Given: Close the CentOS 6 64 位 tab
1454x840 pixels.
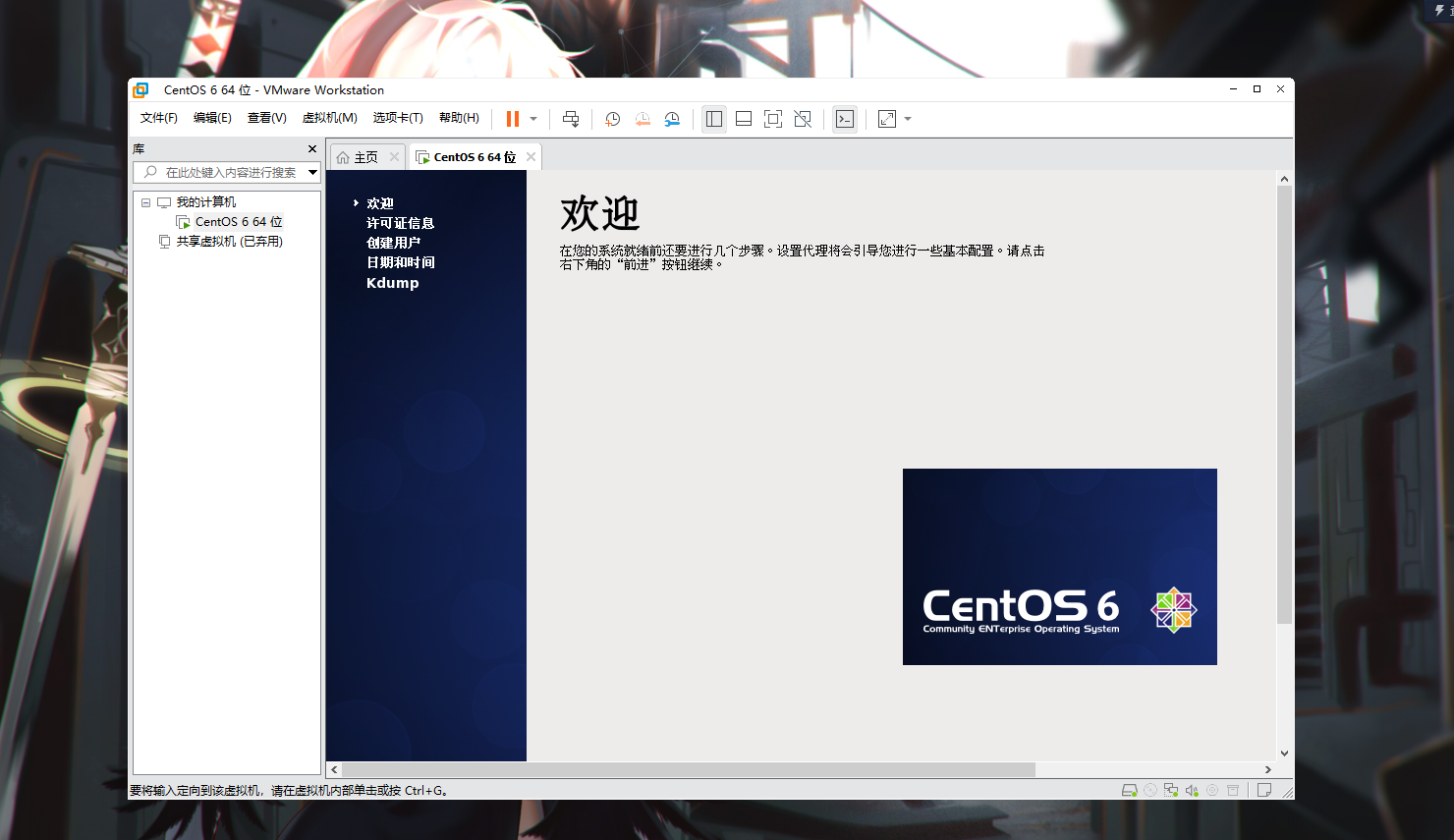Looking at the screenshot, I should (531, 157).
